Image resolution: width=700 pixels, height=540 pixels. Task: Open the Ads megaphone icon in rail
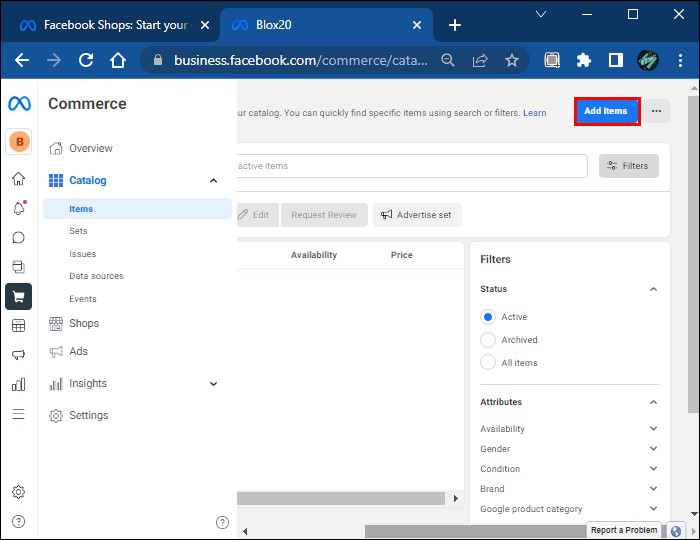point(18,355)
